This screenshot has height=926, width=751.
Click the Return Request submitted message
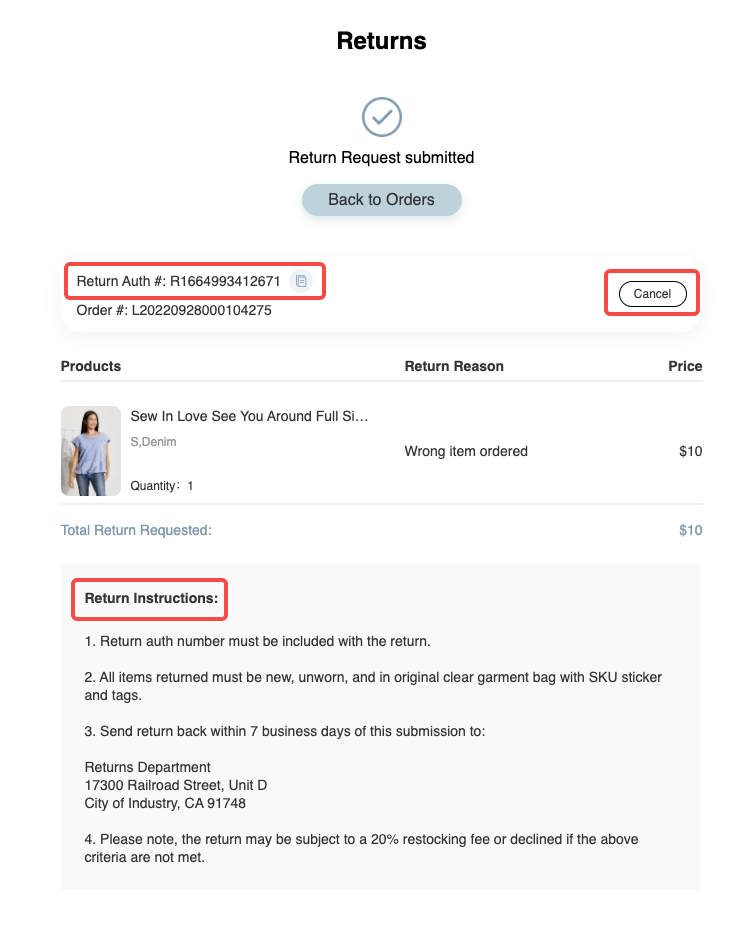point(381,158)
